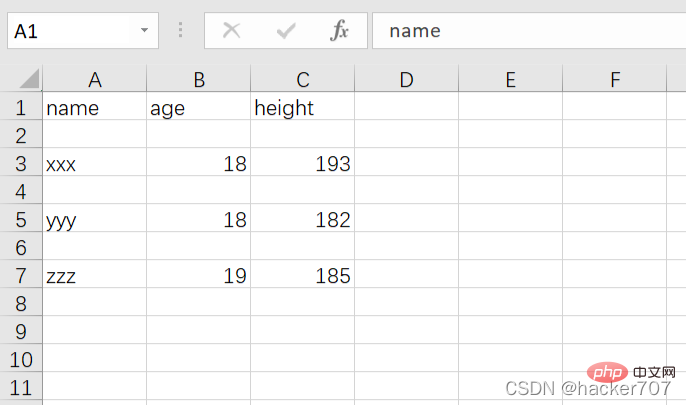Screen dimensions: 686x405
Task: Click the Select All corner triangle
Action: click(29, 79)
